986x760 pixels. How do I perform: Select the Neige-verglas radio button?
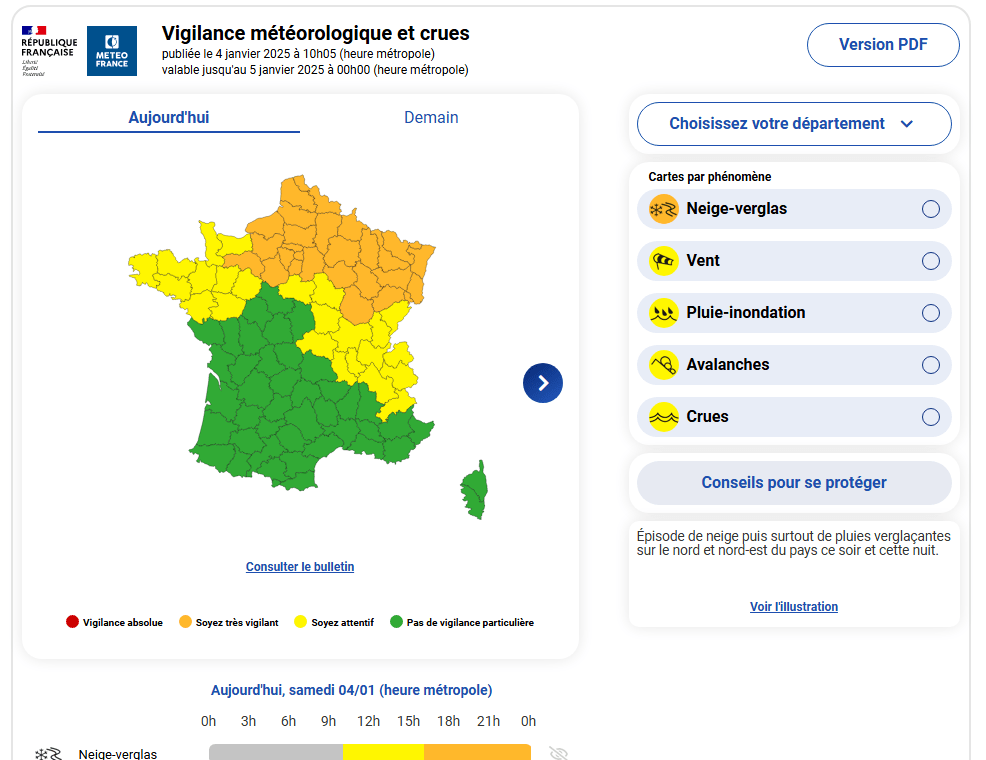click(931, 209)
